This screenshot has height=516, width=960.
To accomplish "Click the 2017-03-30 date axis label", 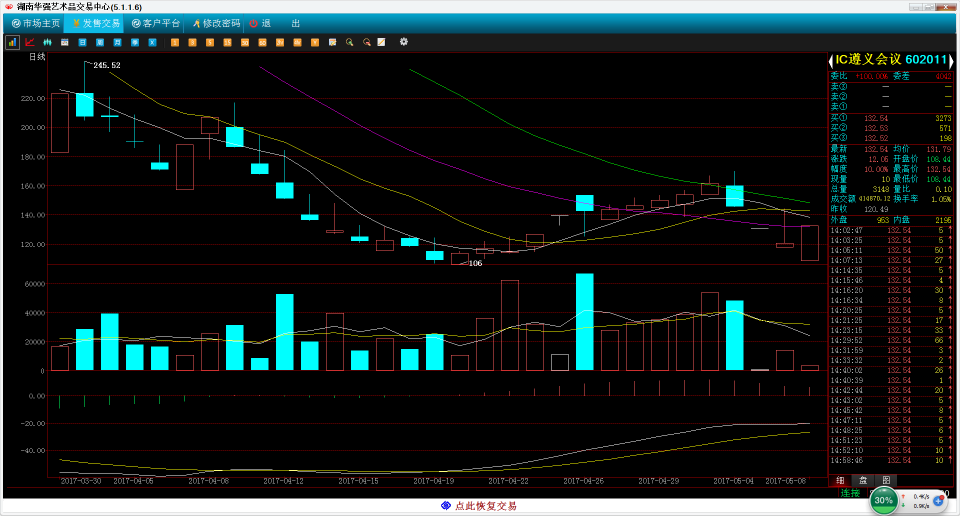I will [81, 481].
